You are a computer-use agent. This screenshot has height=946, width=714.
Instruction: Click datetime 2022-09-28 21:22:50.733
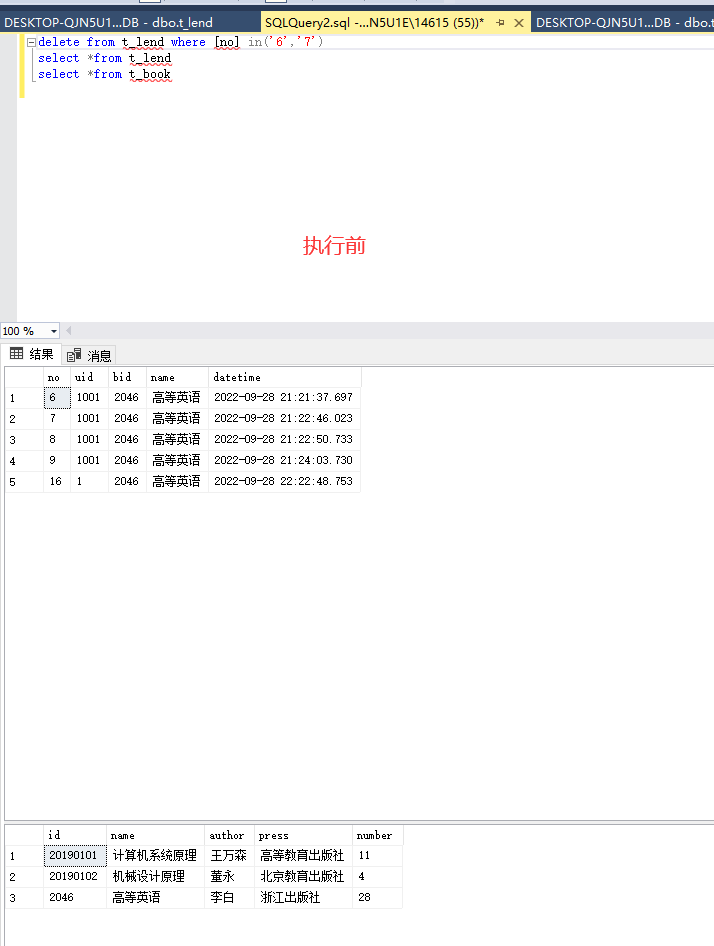[284, 440]
